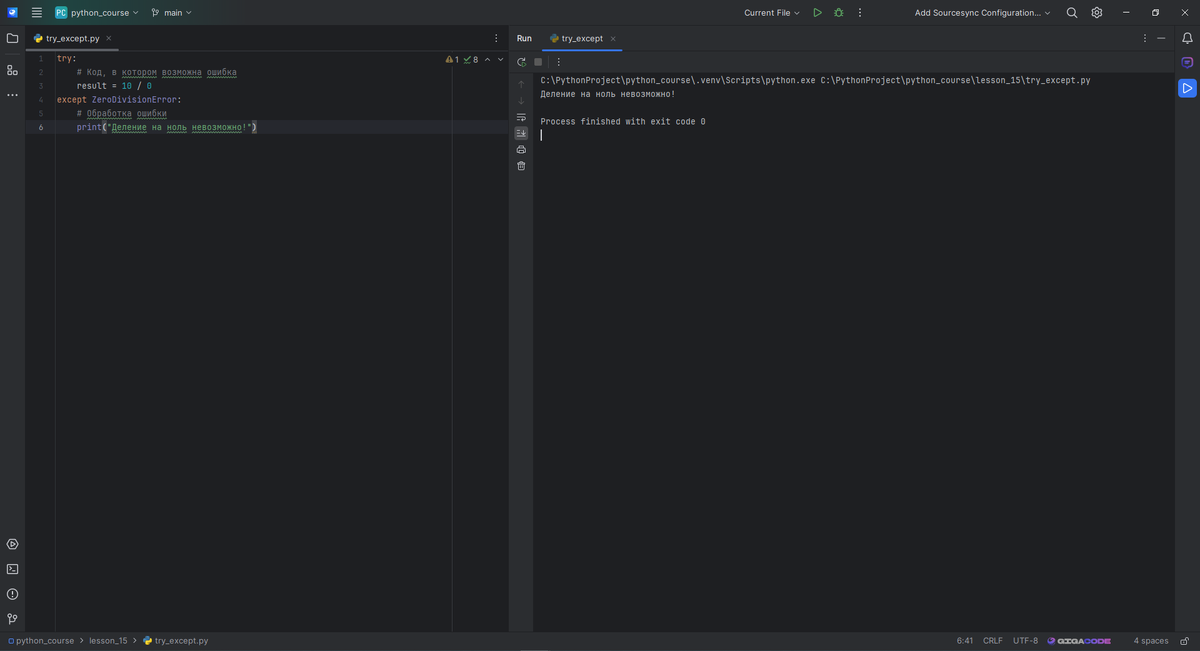Expand the python_course project dropdown
The image size is (1200, 651).
click(x=98, y=13)
